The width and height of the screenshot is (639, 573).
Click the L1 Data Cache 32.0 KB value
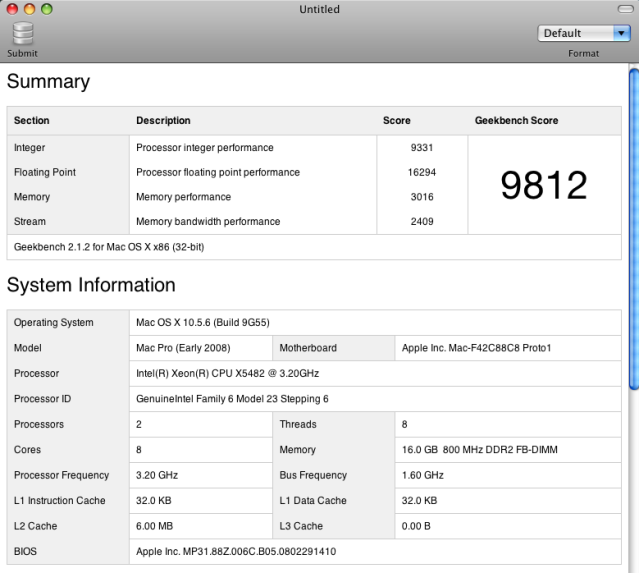coord(419,500)
